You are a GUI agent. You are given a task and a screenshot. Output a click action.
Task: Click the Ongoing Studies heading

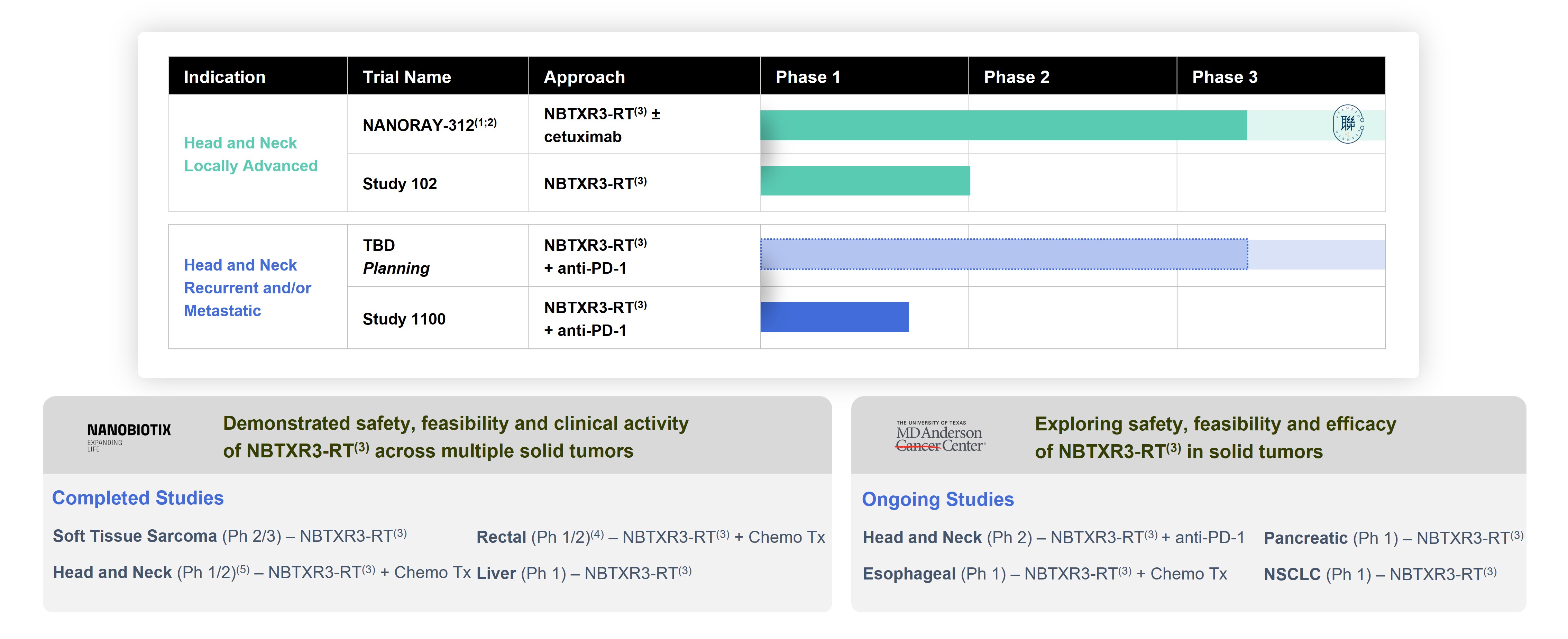pyautogui.click(x=937, y=499)
